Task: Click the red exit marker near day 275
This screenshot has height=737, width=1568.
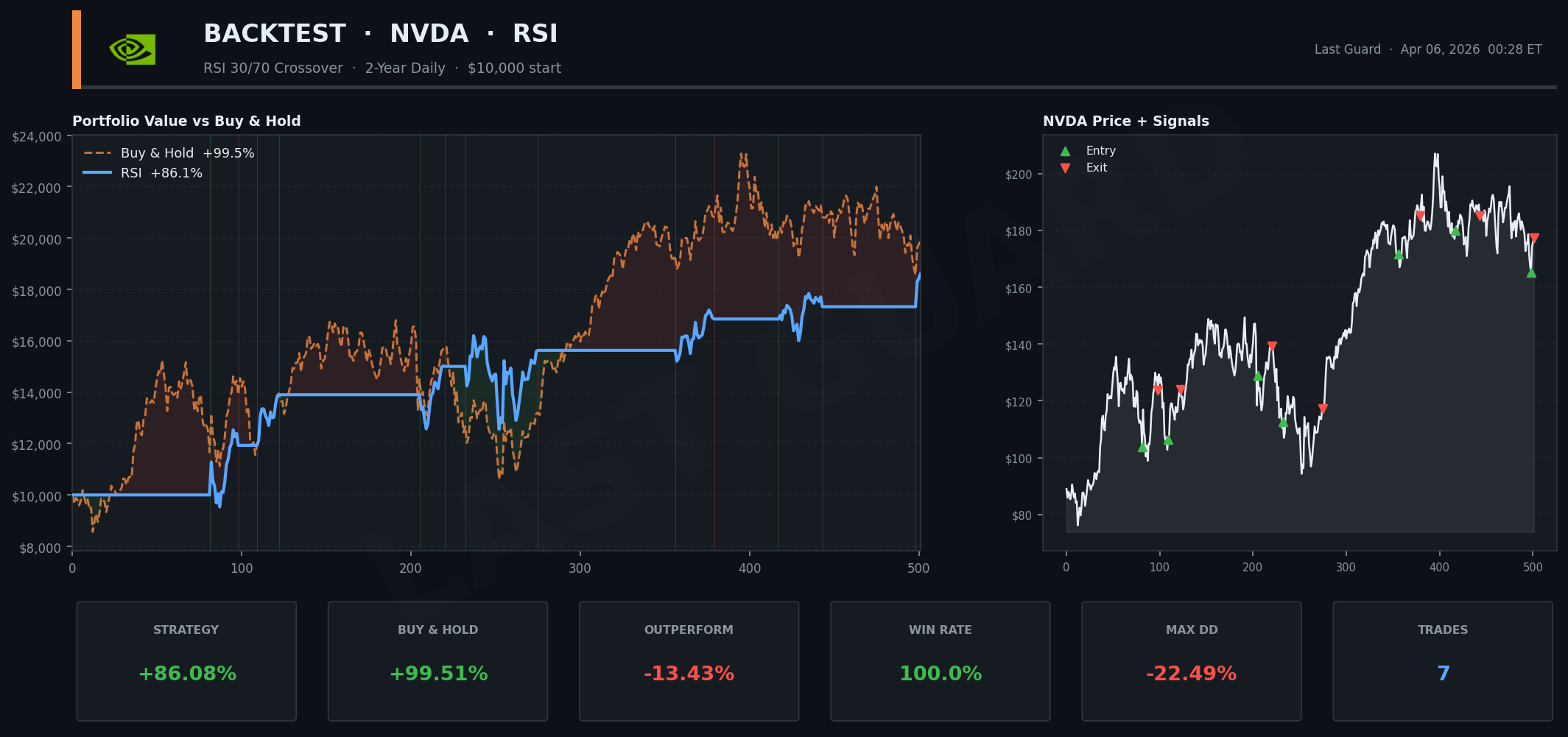Action: [1323, 409]
